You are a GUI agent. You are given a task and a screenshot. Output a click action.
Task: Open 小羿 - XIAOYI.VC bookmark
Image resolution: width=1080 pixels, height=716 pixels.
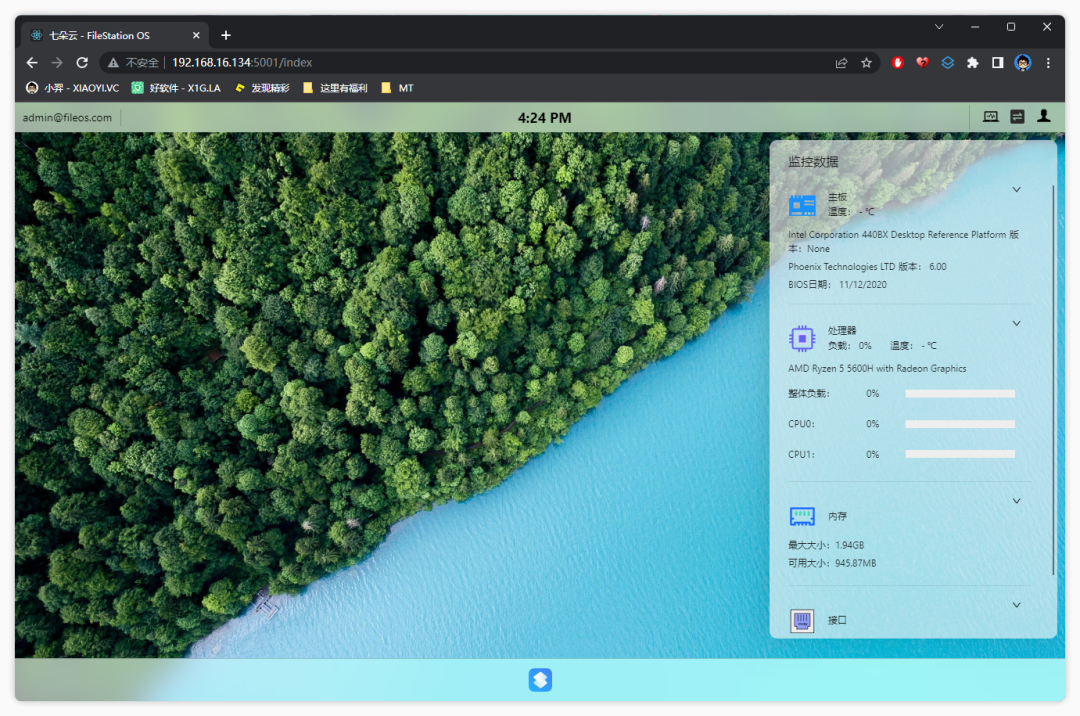coord(72,88)
